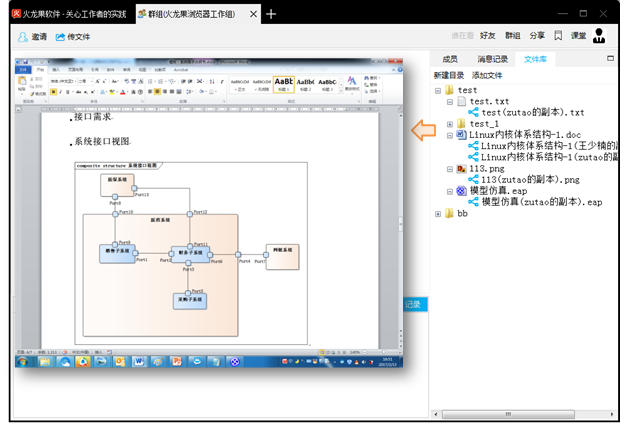Select 模型仿真(zutao的副本).eap in file tree

coord(541,202)
